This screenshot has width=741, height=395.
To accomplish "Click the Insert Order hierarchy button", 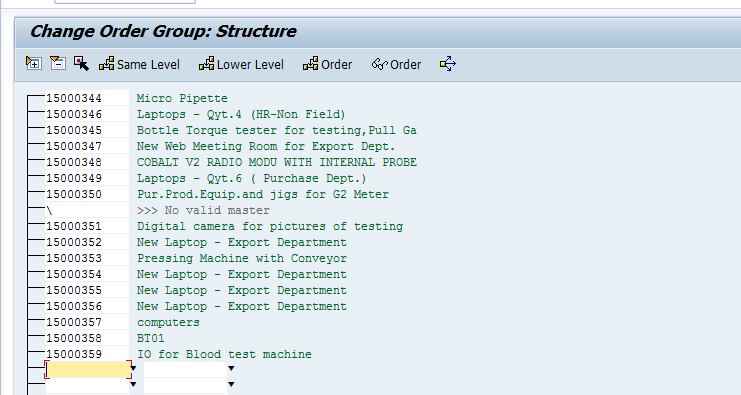I will pos(327,64).
